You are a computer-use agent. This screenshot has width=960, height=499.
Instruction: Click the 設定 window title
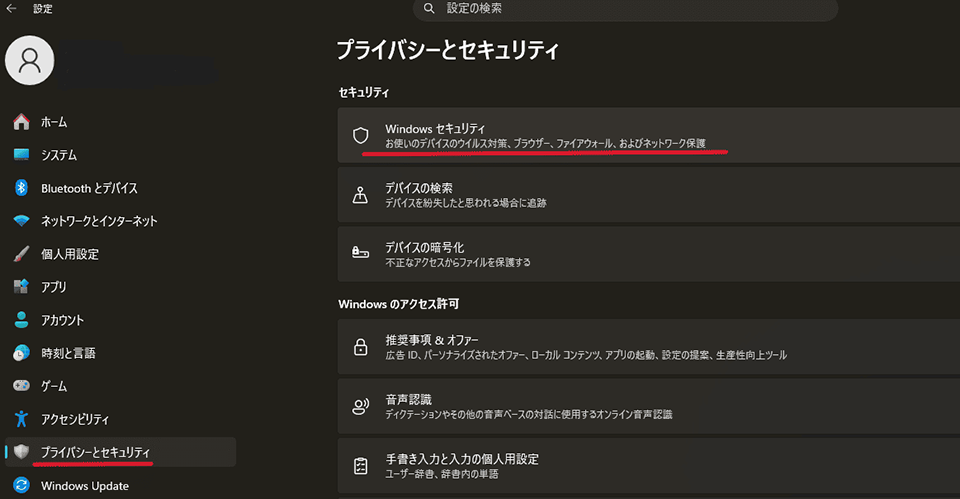click(43, 9)
